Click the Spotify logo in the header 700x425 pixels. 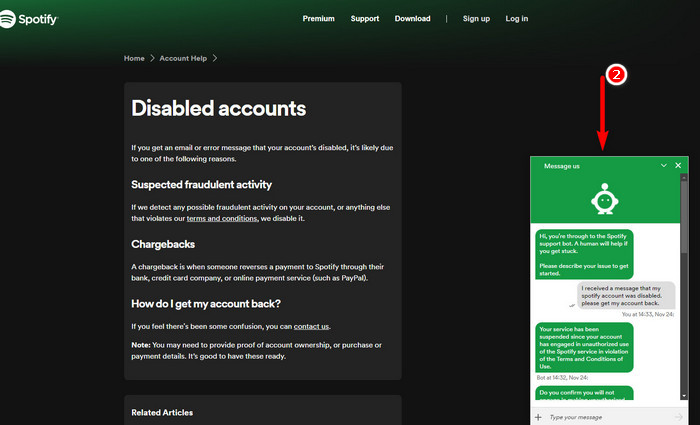coord(29,19)
